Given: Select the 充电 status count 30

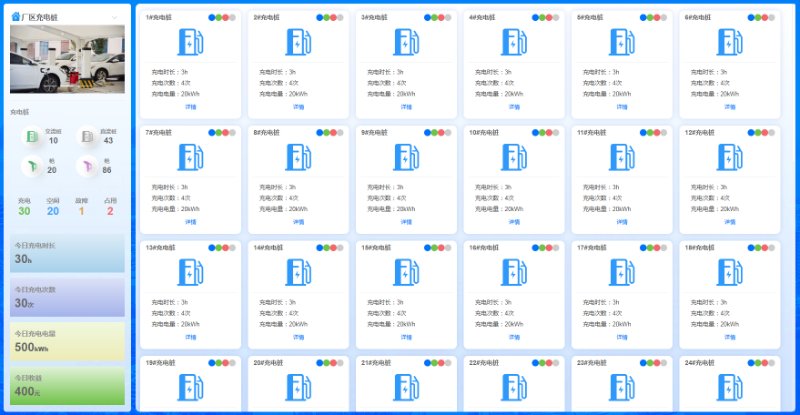Looking at the screenshot, I should tap(24, 210).
